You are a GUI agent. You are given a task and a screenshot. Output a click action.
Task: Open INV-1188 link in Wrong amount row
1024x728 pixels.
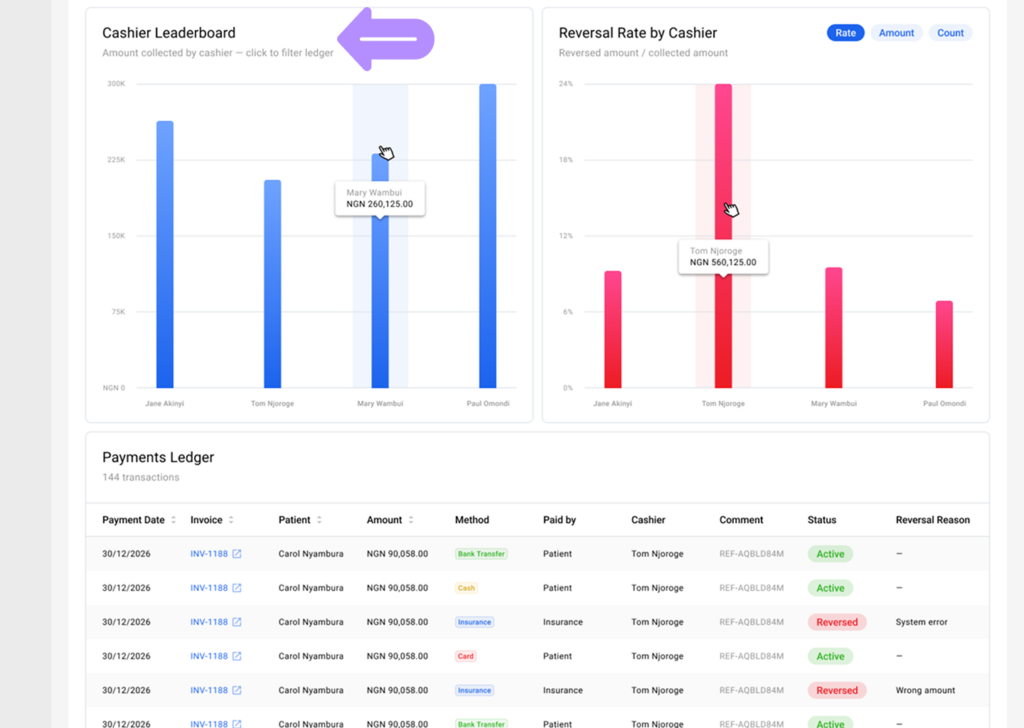pyautogui.click(x=209, y=690)
